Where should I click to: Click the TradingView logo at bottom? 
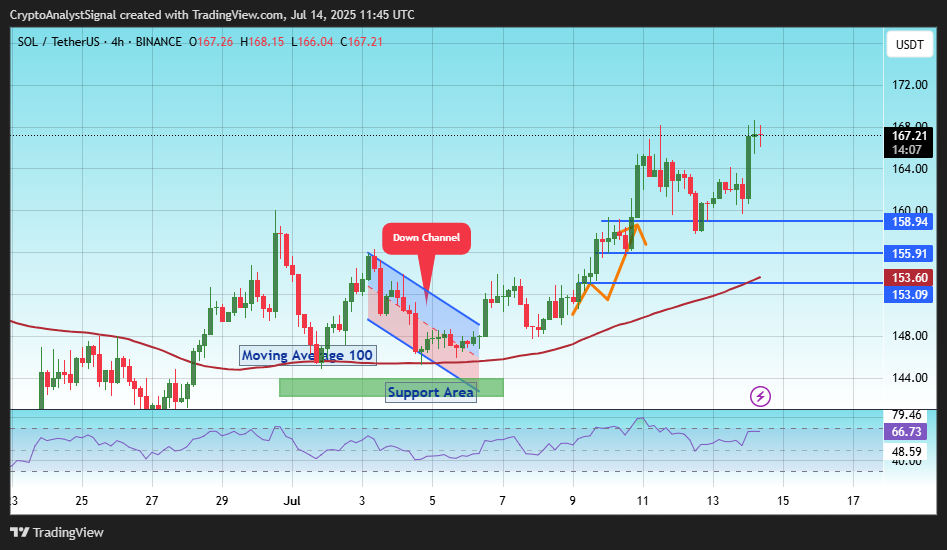click(57, 532)
